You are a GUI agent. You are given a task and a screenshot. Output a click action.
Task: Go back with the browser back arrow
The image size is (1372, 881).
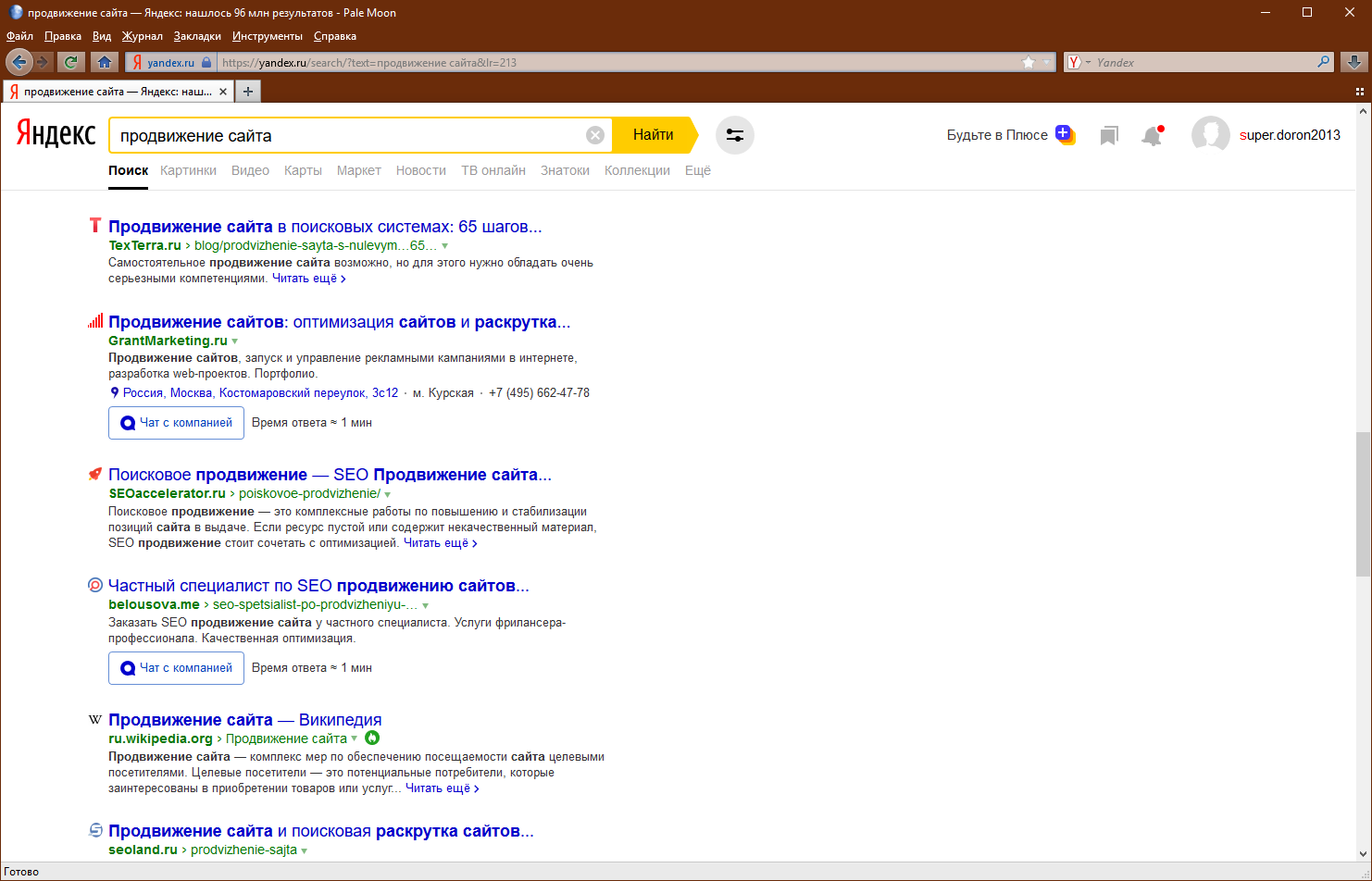pyautogui.click(x=19, y=62)
